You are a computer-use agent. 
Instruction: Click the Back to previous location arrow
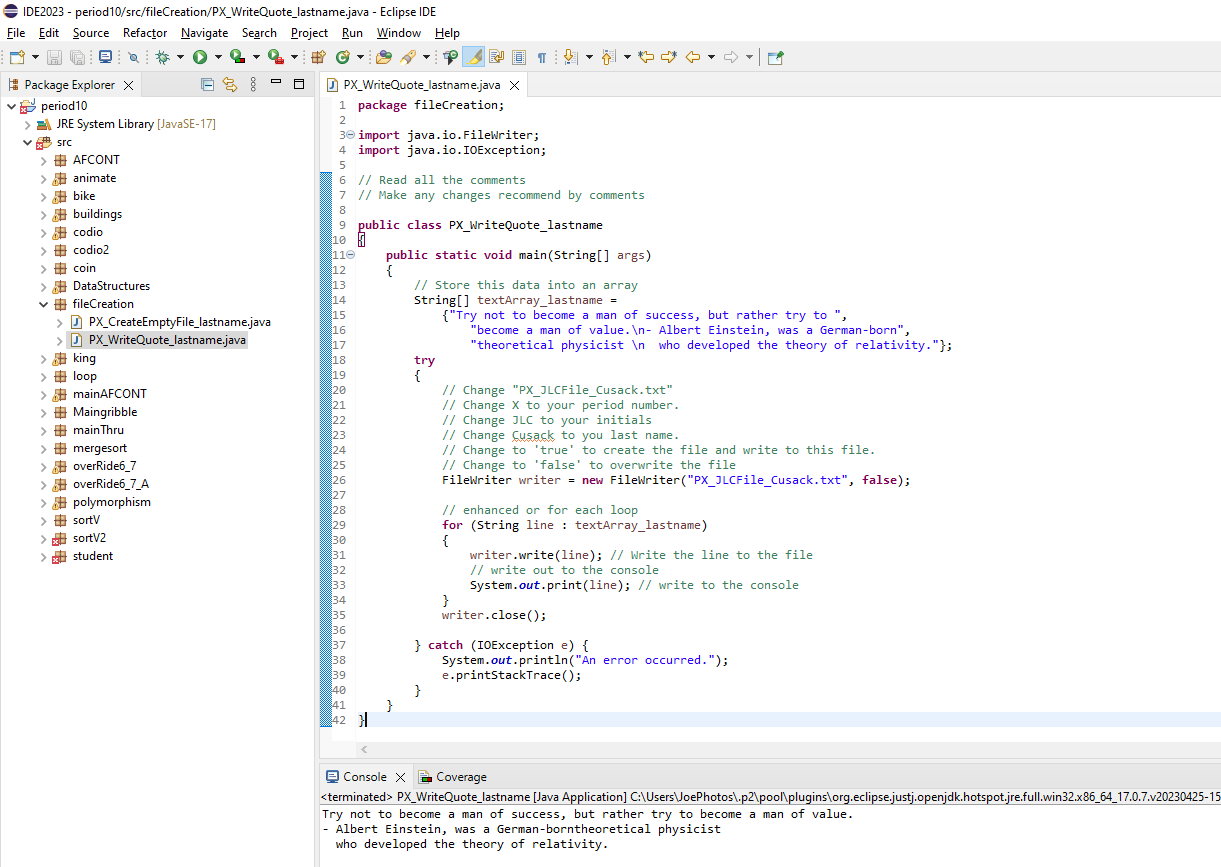[x=692, y=58]
